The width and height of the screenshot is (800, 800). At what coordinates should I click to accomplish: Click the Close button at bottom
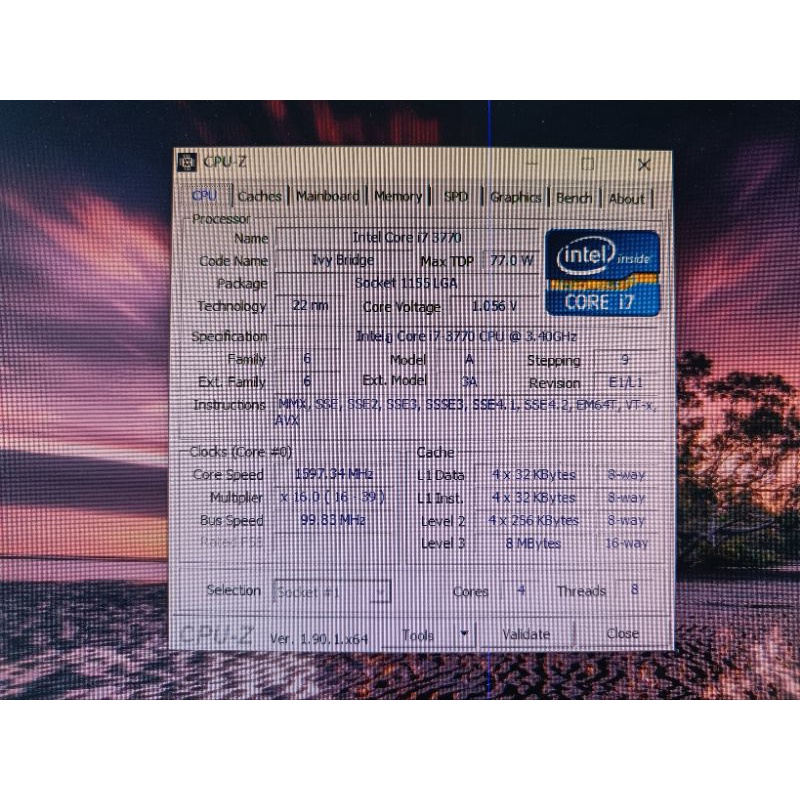[622, 633]
